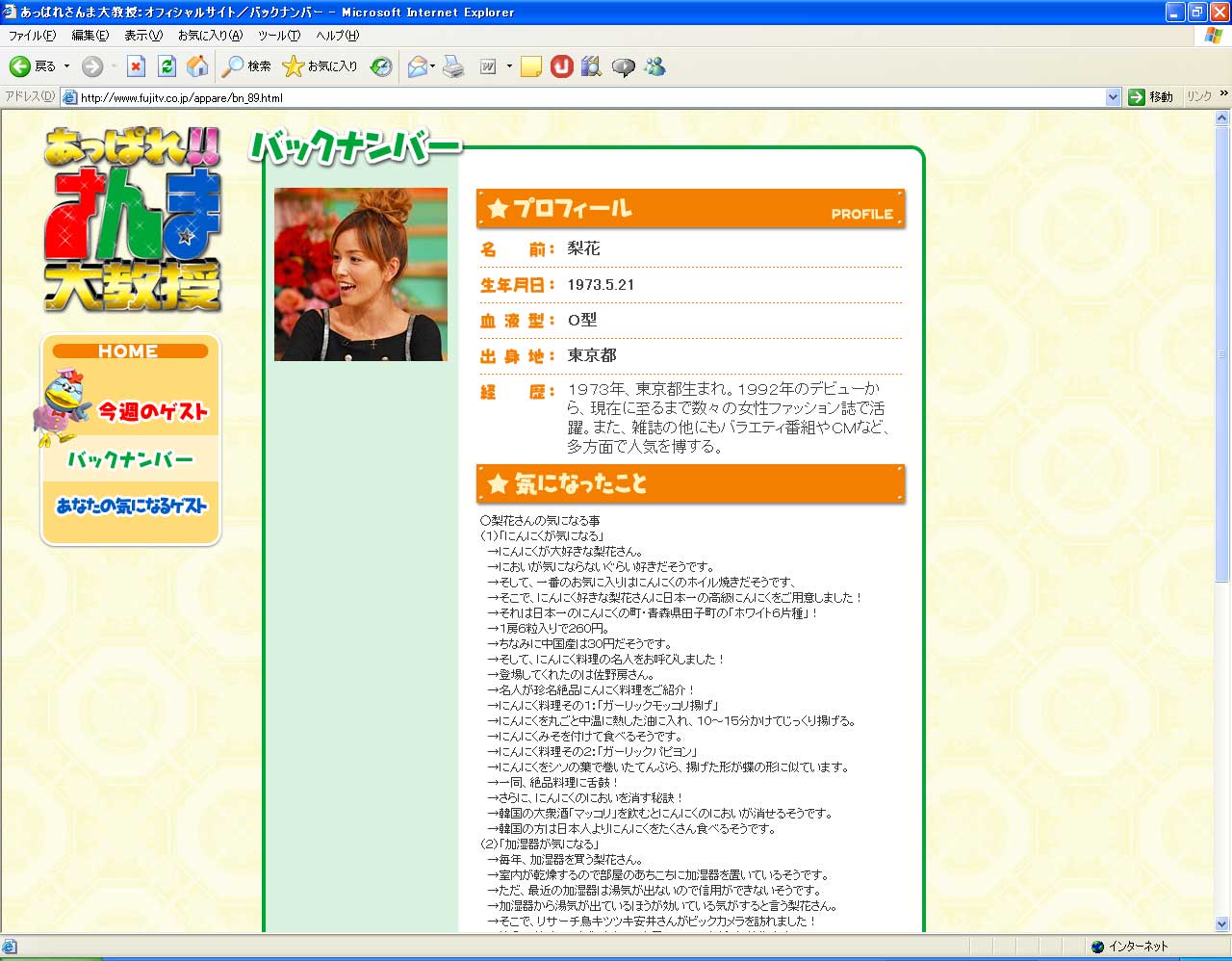Open the 表示(V) menu
Viewport: 1232px width, 961px height.
pyautogui.click(x=143, y=35)
